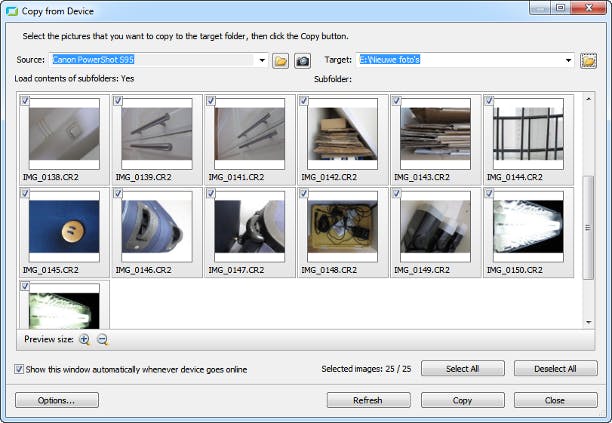Click the Close button at bottom

pyautogui.click(x=555, y=400)
